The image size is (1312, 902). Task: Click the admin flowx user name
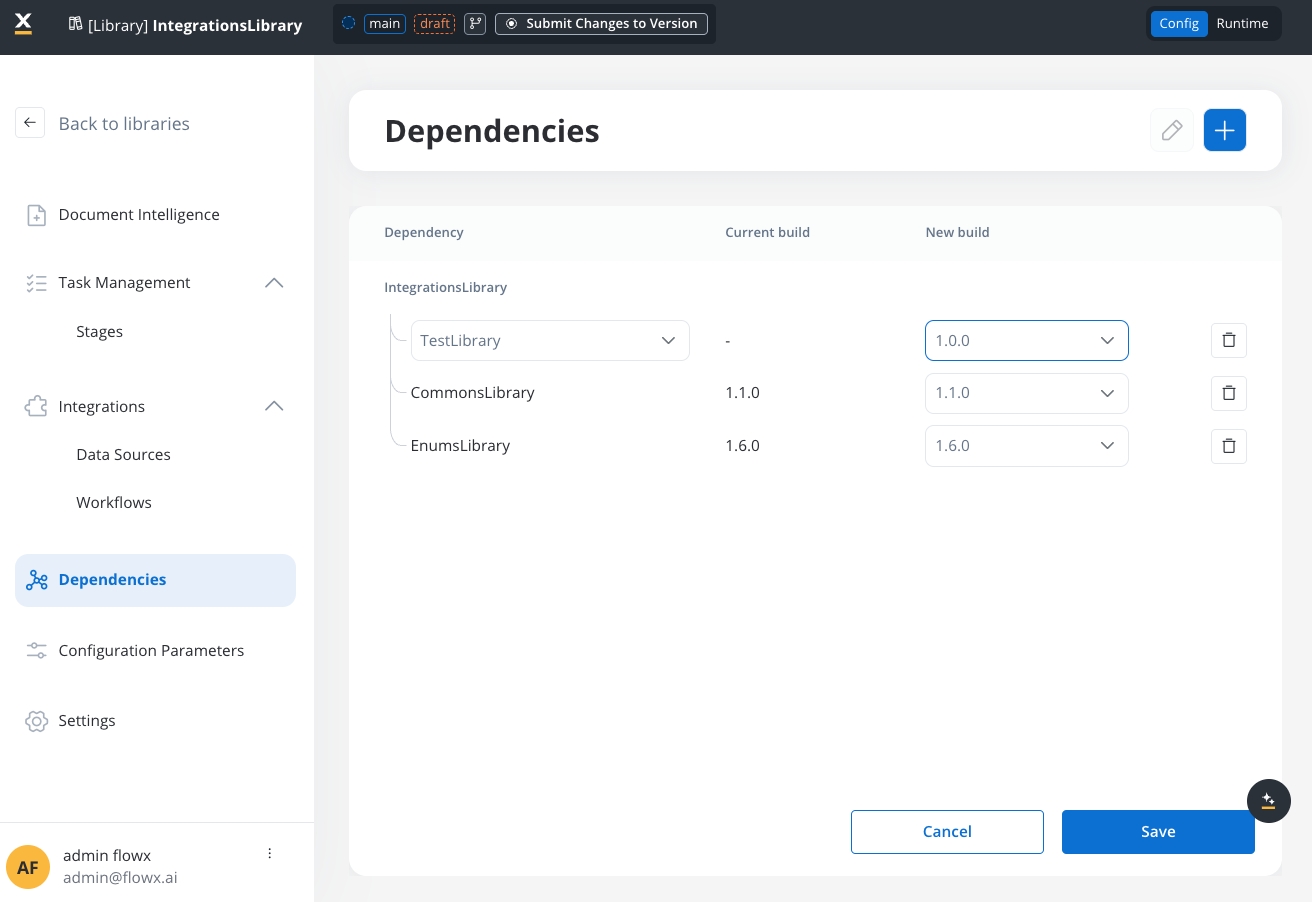click(107, 856)
